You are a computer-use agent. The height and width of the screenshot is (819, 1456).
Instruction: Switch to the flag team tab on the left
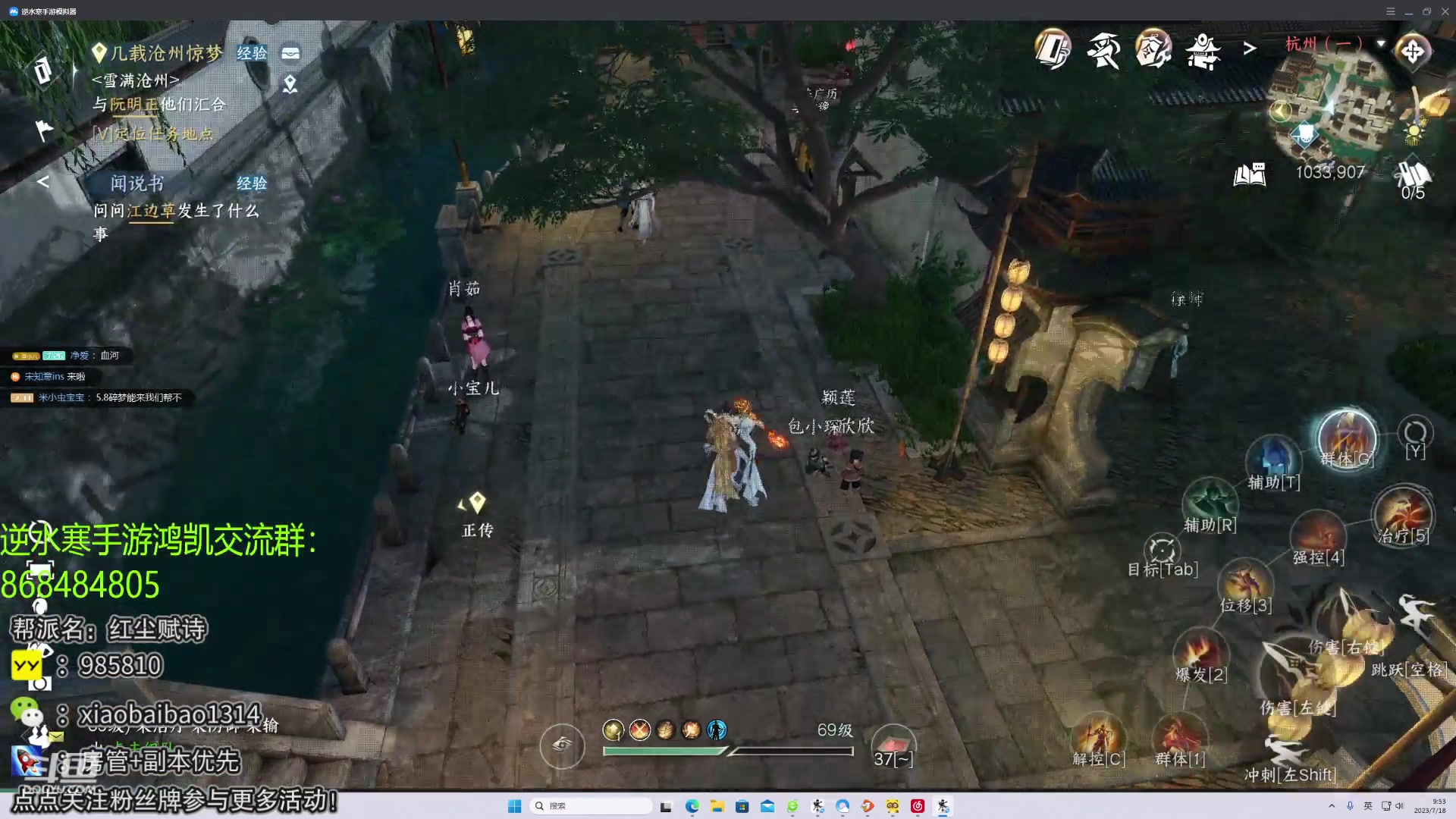coord(45,130)
